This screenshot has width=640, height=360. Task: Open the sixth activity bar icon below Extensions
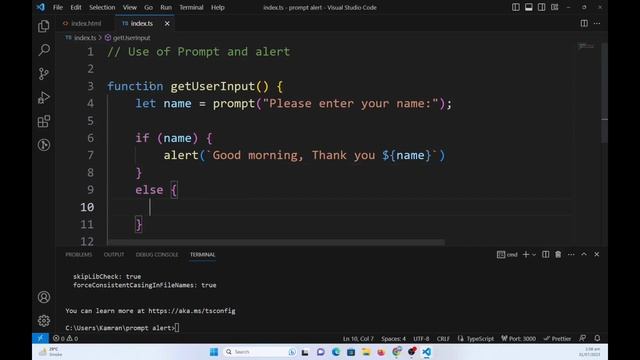coord(44,145)
